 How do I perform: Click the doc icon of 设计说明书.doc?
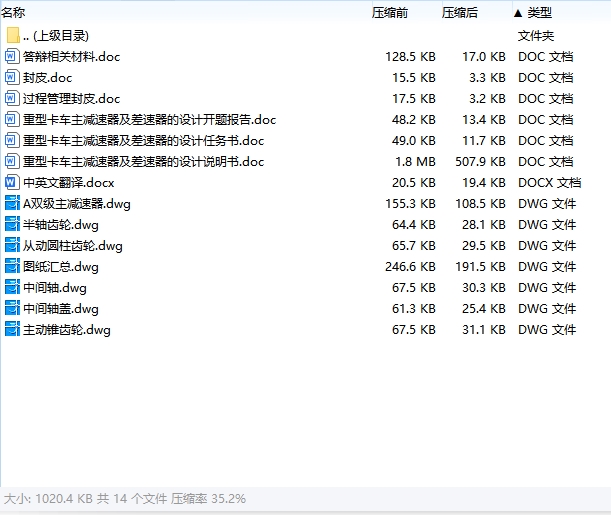coord(12,162)
